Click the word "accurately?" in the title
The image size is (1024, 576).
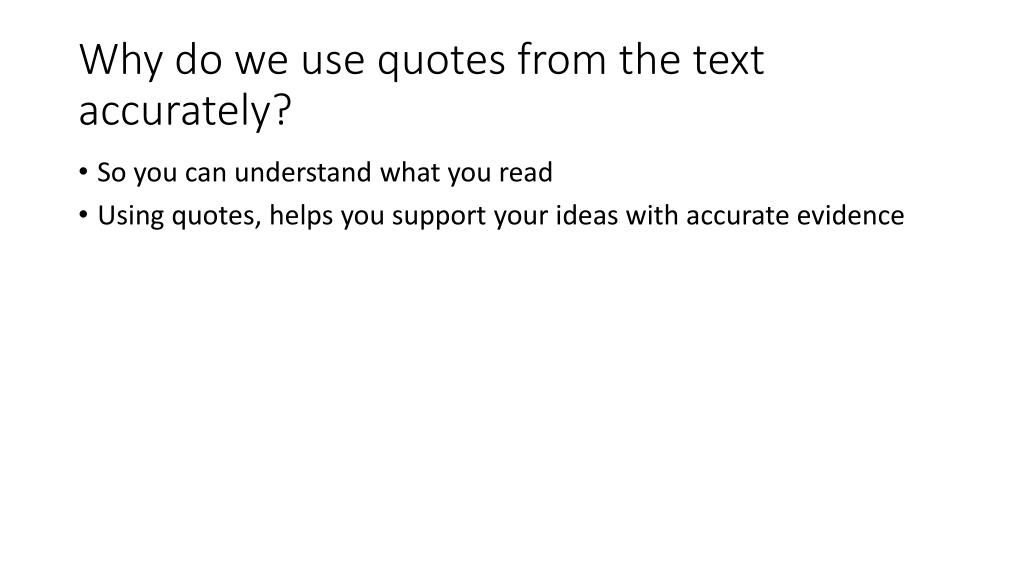pos(185,112)
